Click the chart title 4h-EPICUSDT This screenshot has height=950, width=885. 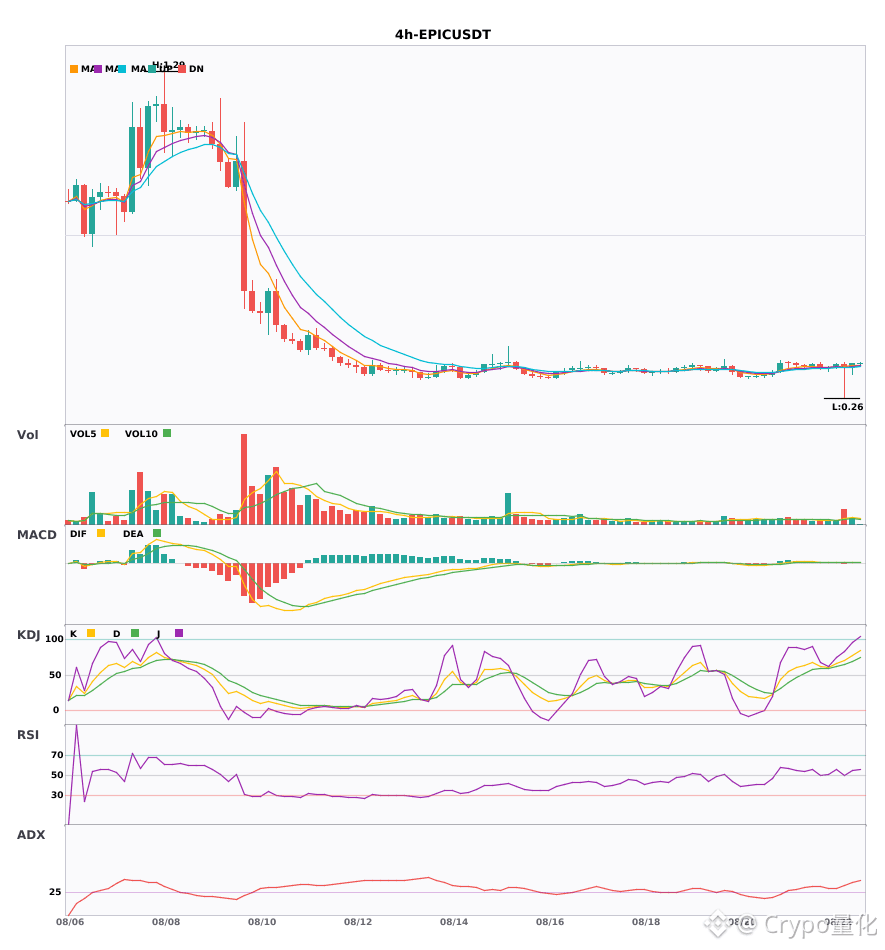coord(443,35)
